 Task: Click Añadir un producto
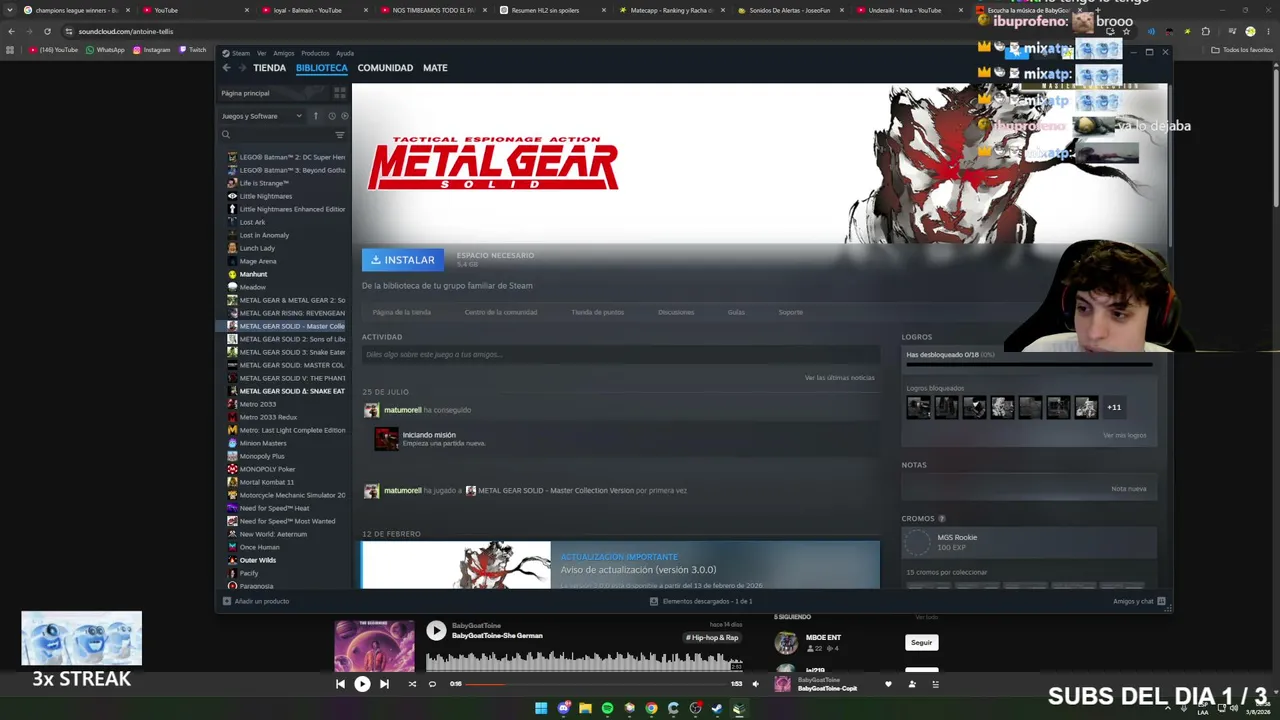pyautogui.click(x=256, y=601)
